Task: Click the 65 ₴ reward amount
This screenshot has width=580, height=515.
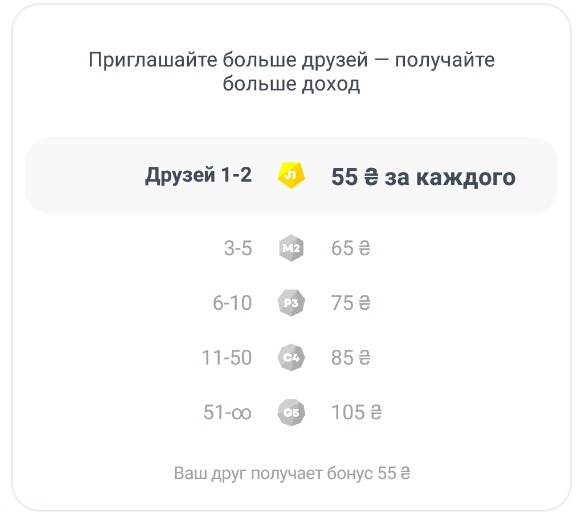Action: tap(351, 248)
